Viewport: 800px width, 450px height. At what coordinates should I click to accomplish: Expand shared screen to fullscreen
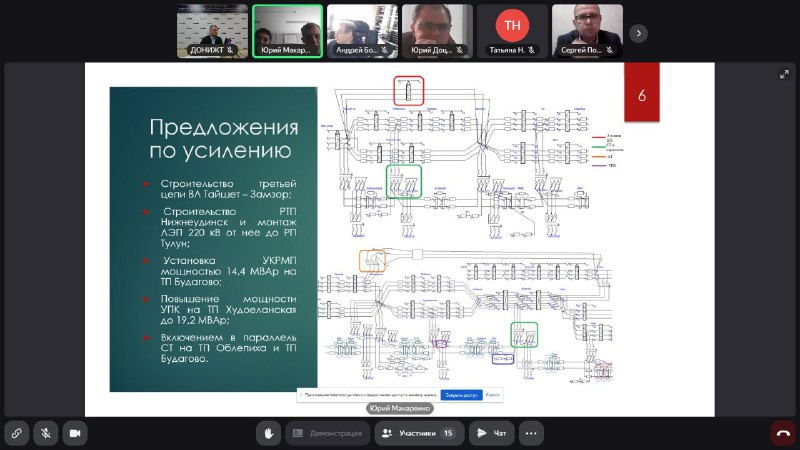tap(784, 74)
